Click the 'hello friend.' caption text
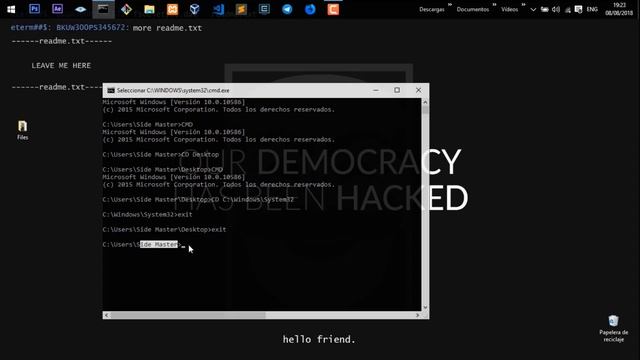This screenshot has height=360, width=640. pyautogui.click(x=319, y=339)
